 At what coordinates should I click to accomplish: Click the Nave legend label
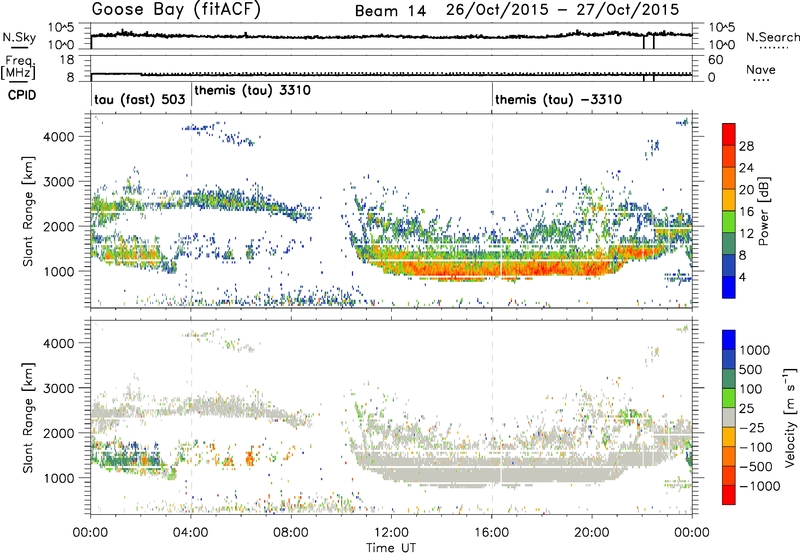(761, 69)
